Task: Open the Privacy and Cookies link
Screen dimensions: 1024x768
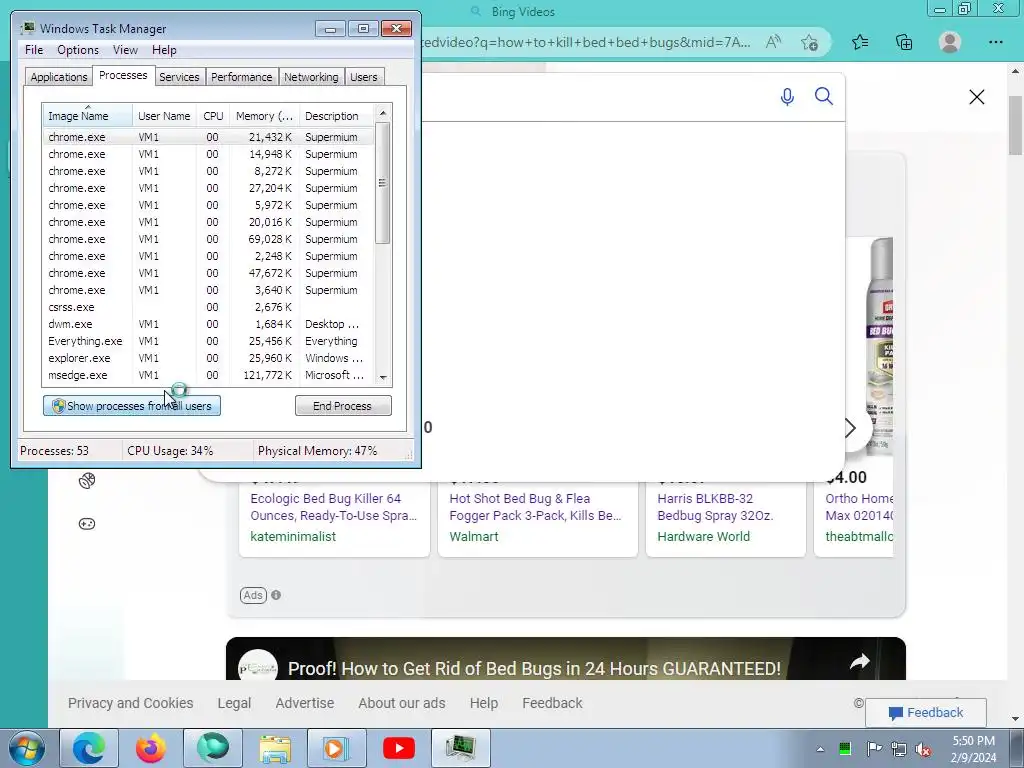Action: click(131, 703)
